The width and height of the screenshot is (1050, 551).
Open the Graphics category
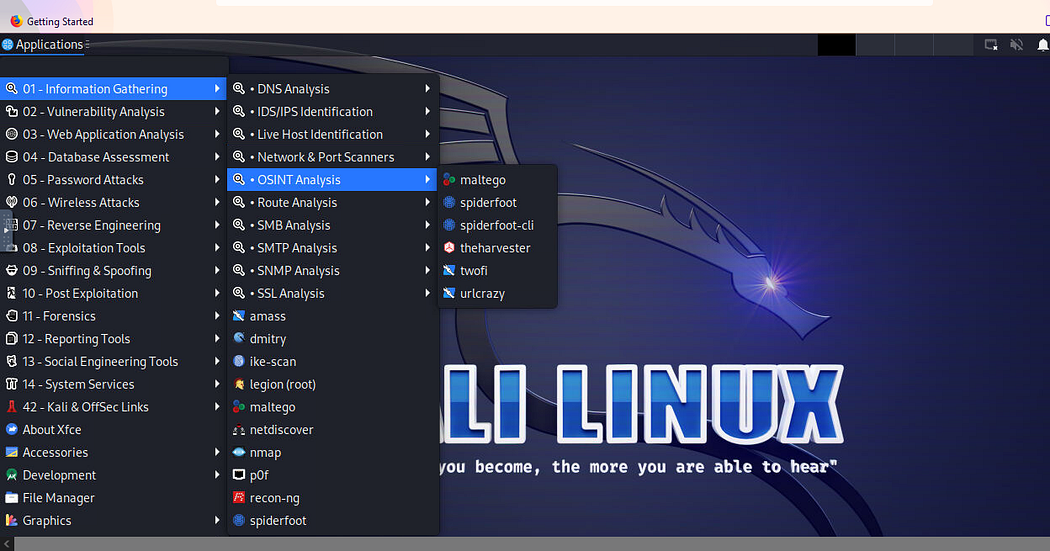pyautogui.click(x=113, y=521)
